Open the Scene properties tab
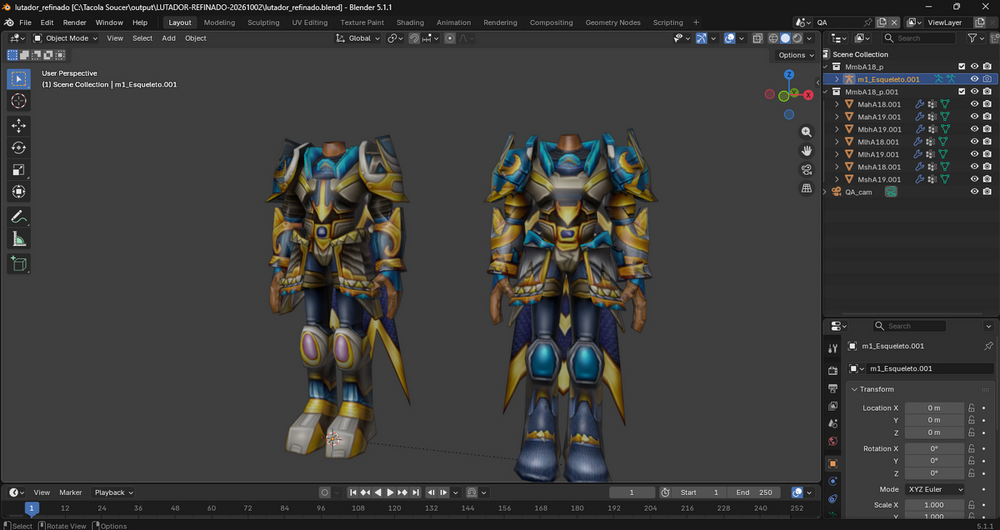The image size is (1000, 530). [832, 423]
